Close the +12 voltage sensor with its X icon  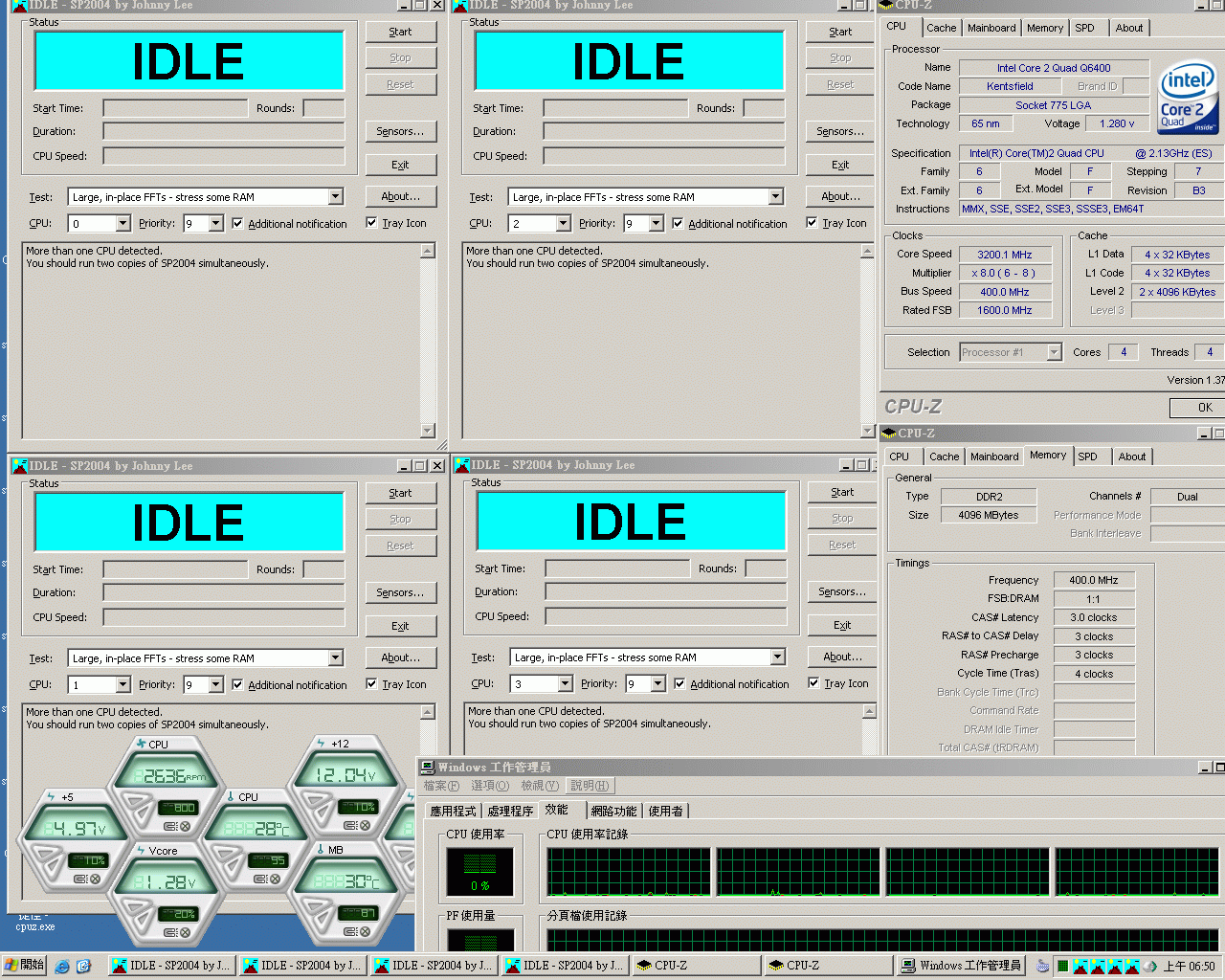pos(366,825)
